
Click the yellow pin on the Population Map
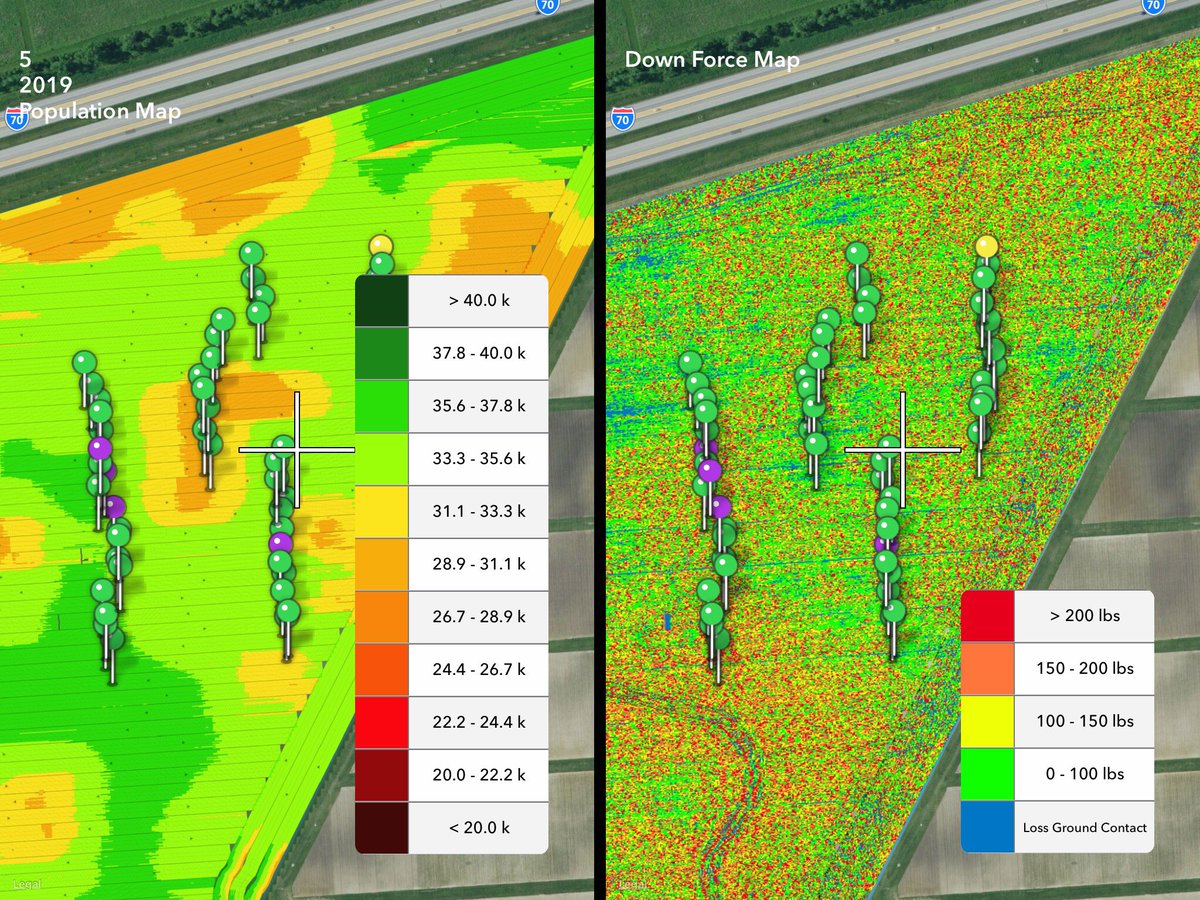[380, 244]
